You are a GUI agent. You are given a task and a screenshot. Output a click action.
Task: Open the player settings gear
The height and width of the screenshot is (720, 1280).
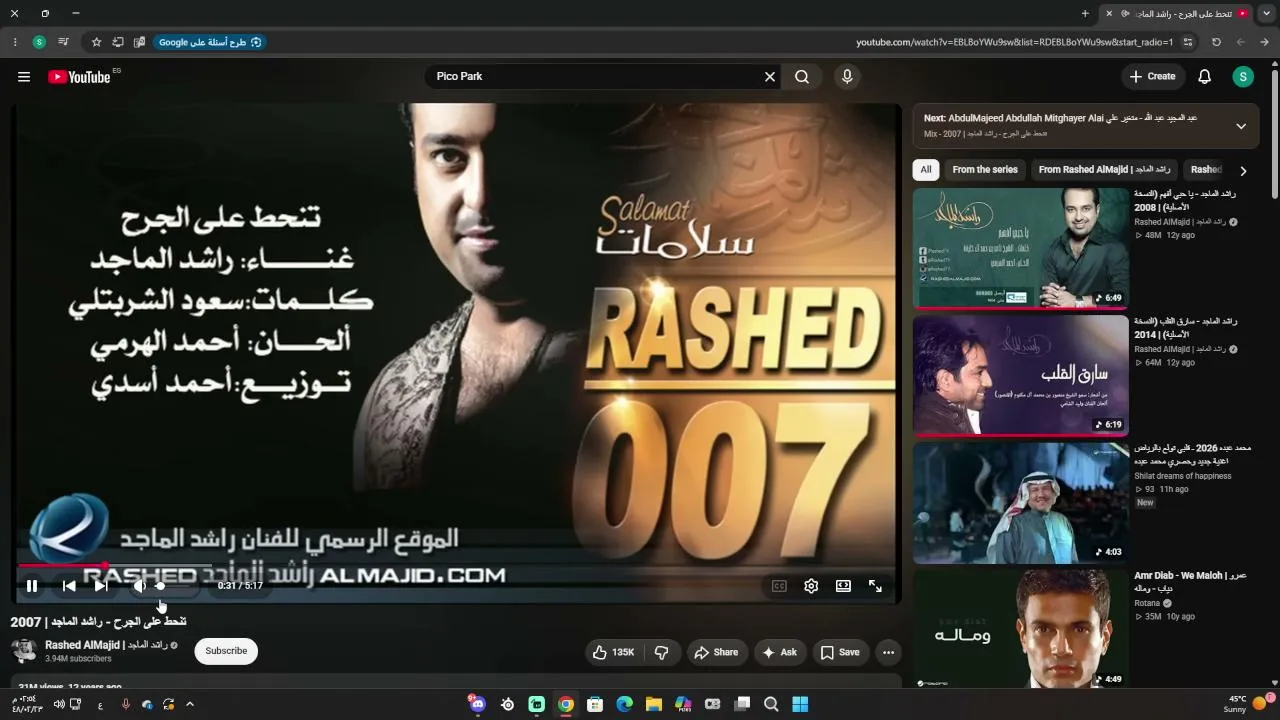coord(811,586)
